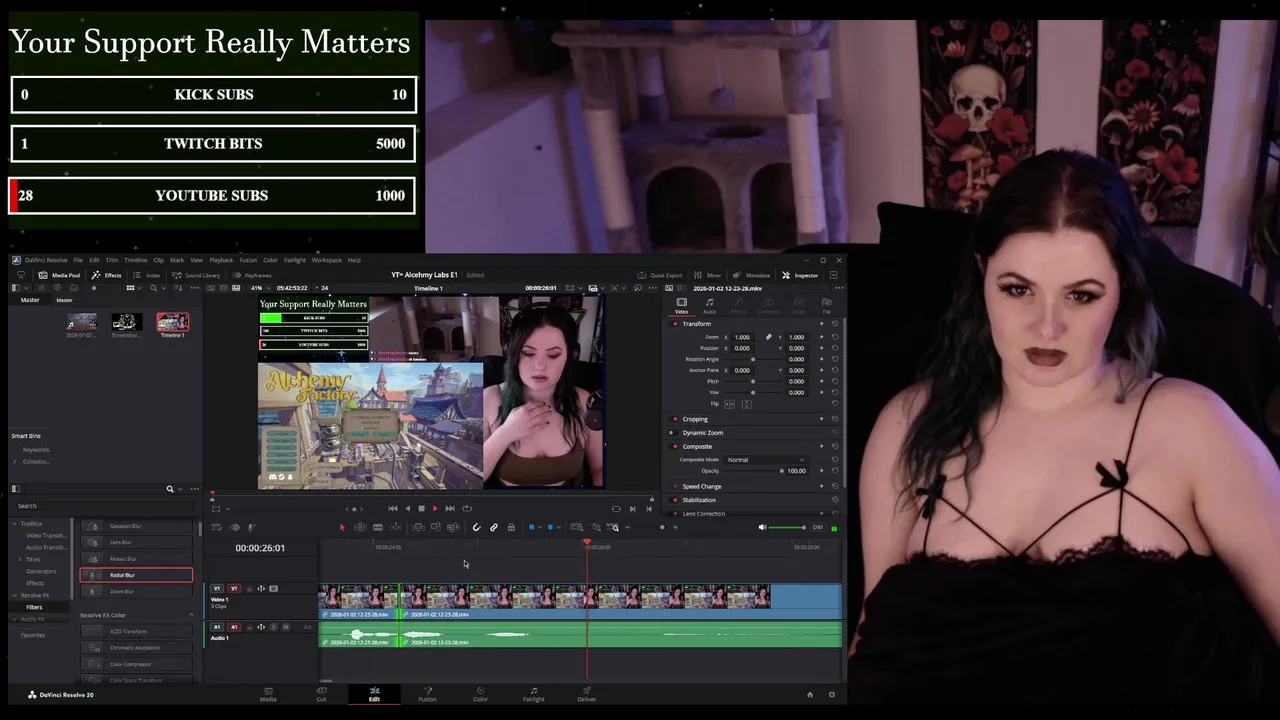The height and width of the screenshot is (720, 1280).
Task: Click Filters under Resolve FX
Action: (34, 607)
